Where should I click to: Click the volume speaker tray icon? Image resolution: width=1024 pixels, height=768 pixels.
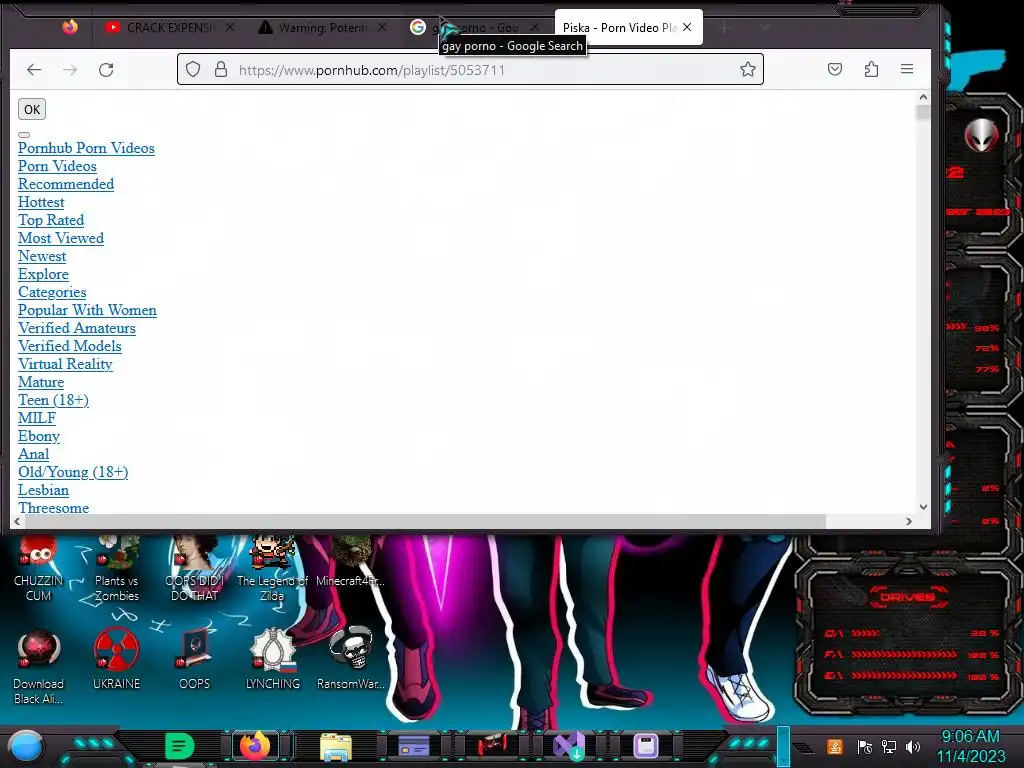point(913,746)
